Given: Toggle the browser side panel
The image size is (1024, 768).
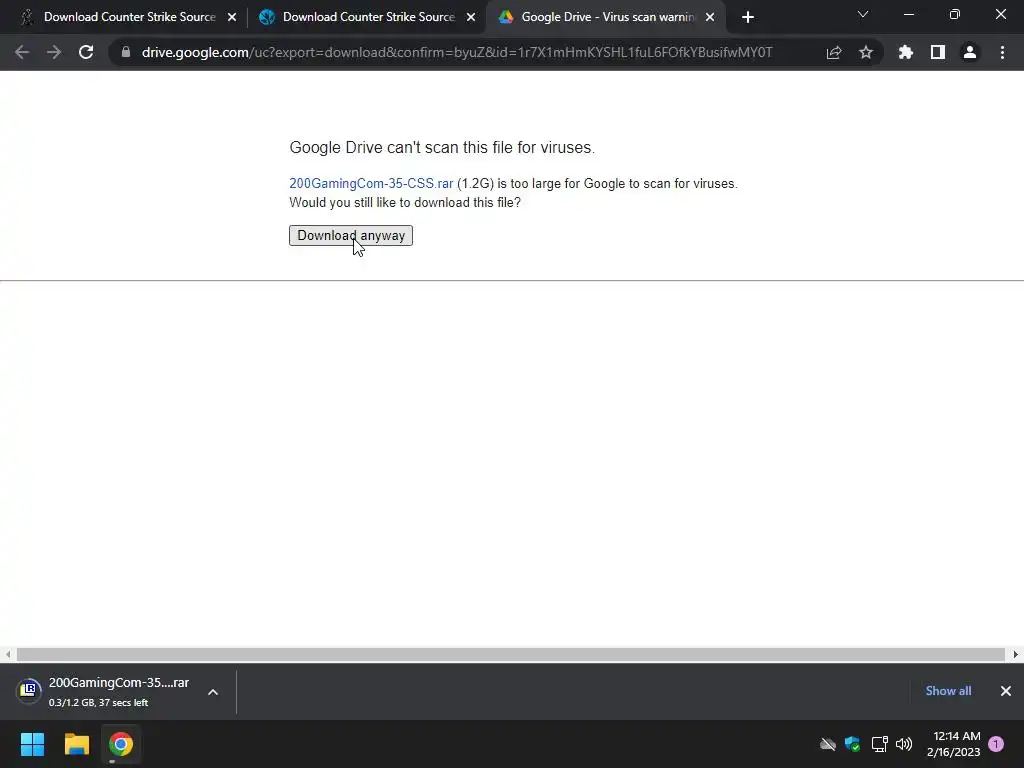Looking at the screenshot, I should (x=938, y=52).
